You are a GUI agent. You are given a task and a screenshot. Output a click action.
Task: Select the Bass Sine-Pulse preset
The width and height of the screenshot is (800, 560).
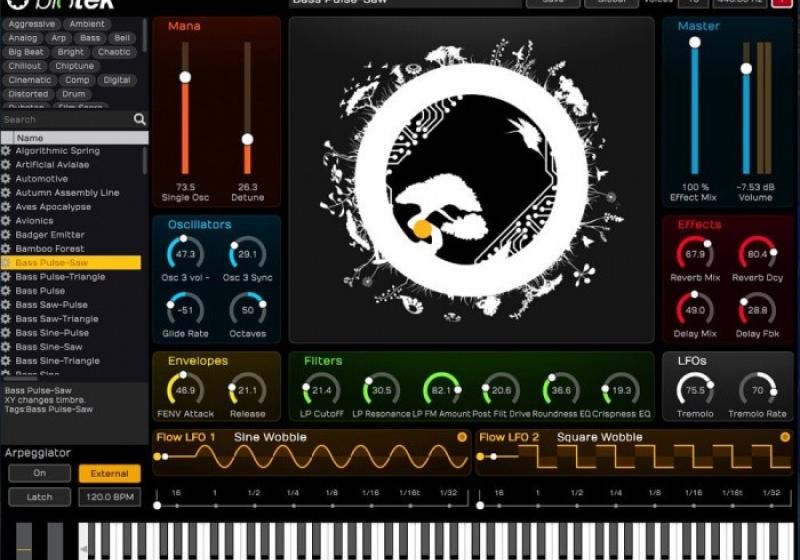click(52, 333)
